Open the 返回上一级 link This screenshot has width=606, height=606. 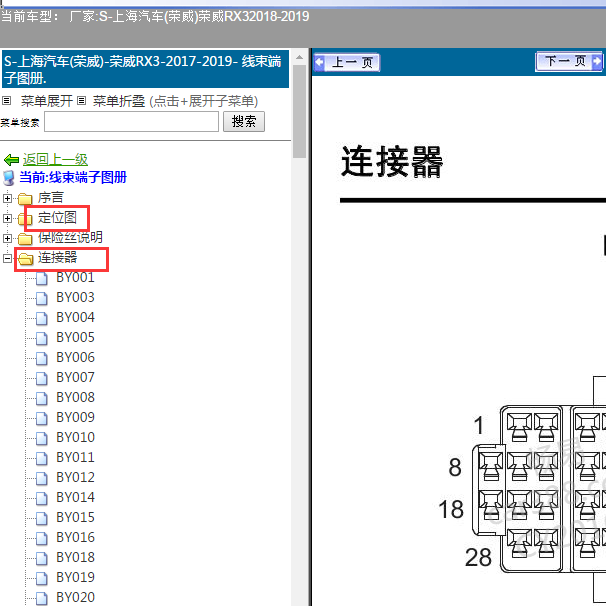point(55,159)
